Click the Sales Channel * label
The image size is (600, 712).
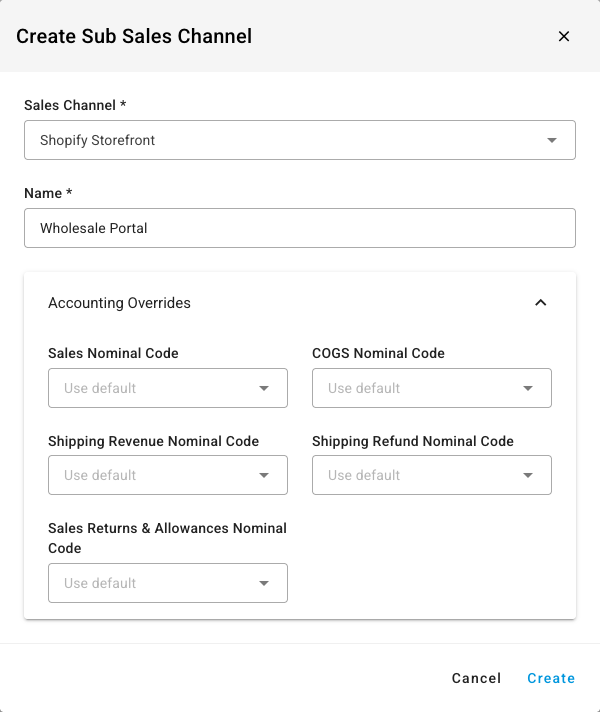(x=75, y=105)
